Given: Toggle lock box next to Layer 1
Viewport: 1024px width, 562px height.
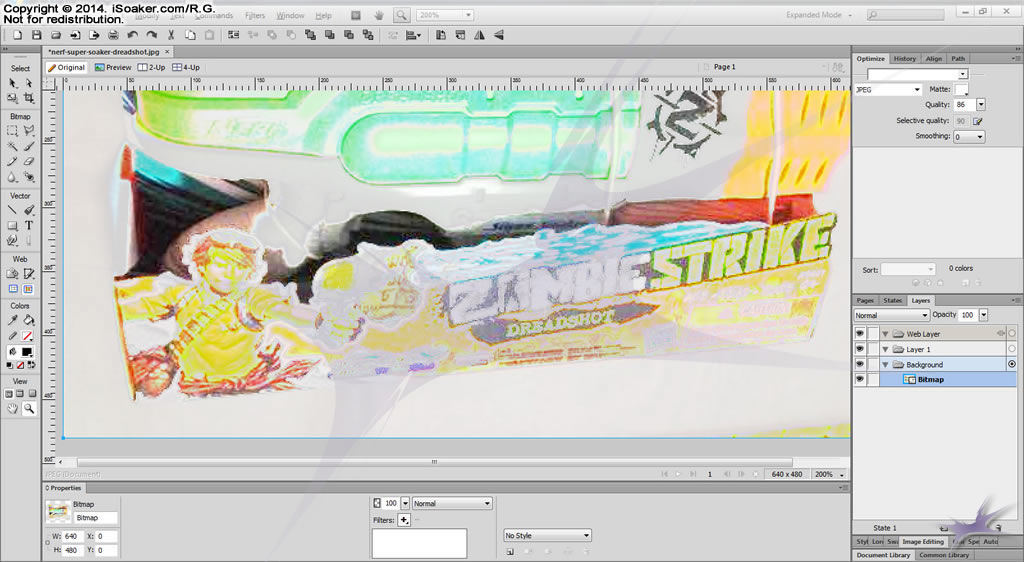Looking at the screenshot, I should click(873, 349).
